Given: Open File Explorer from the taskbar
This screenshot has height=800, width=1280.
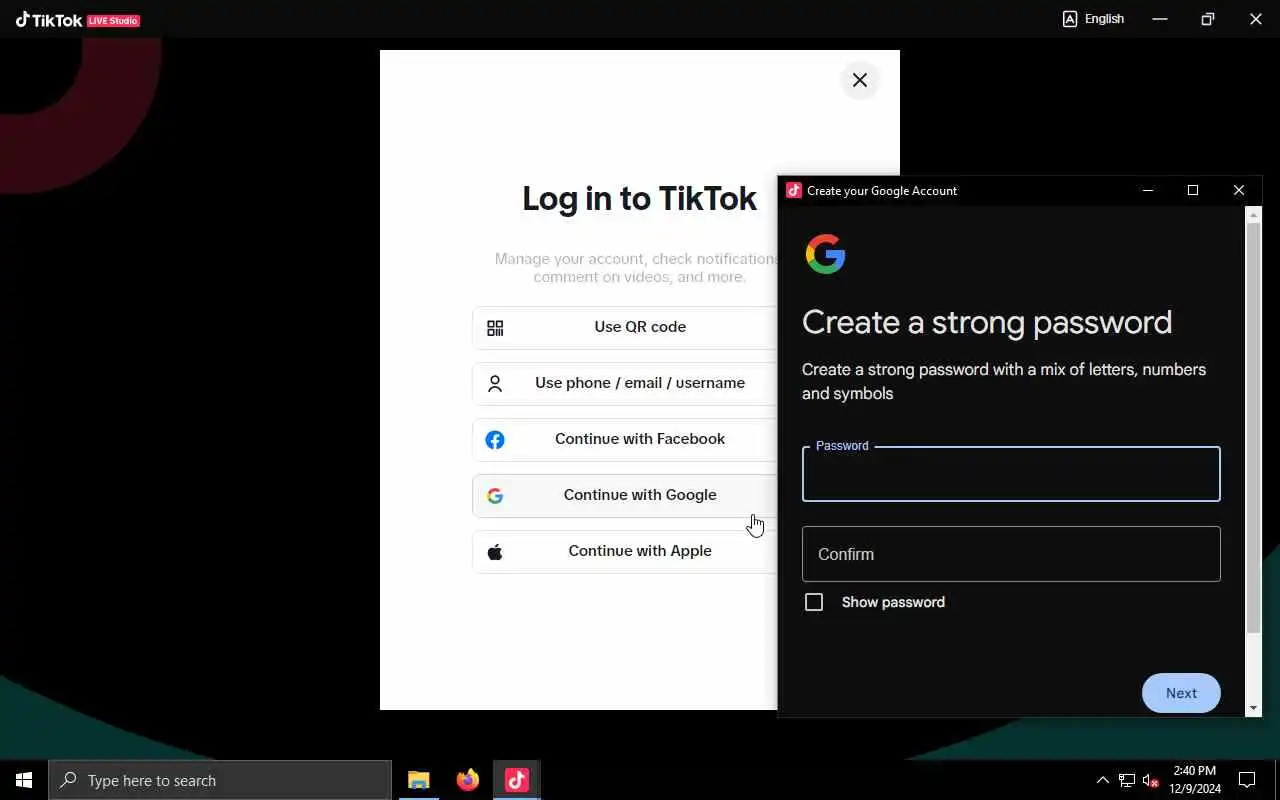Looking at the screenshot, I should pyautogui.click(x=418, y=780).
